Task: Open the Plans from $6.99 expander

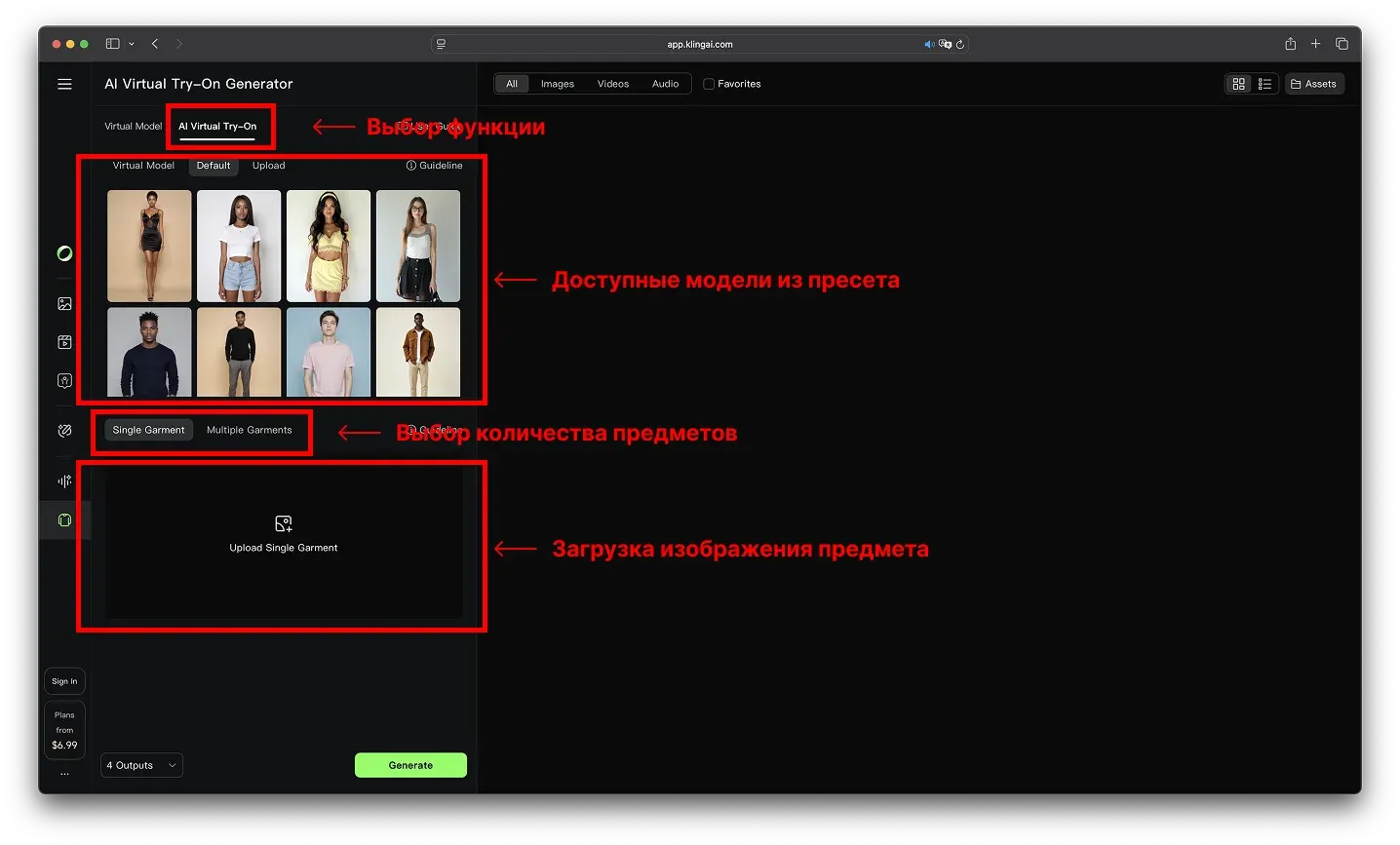Action: coord(64,729)
